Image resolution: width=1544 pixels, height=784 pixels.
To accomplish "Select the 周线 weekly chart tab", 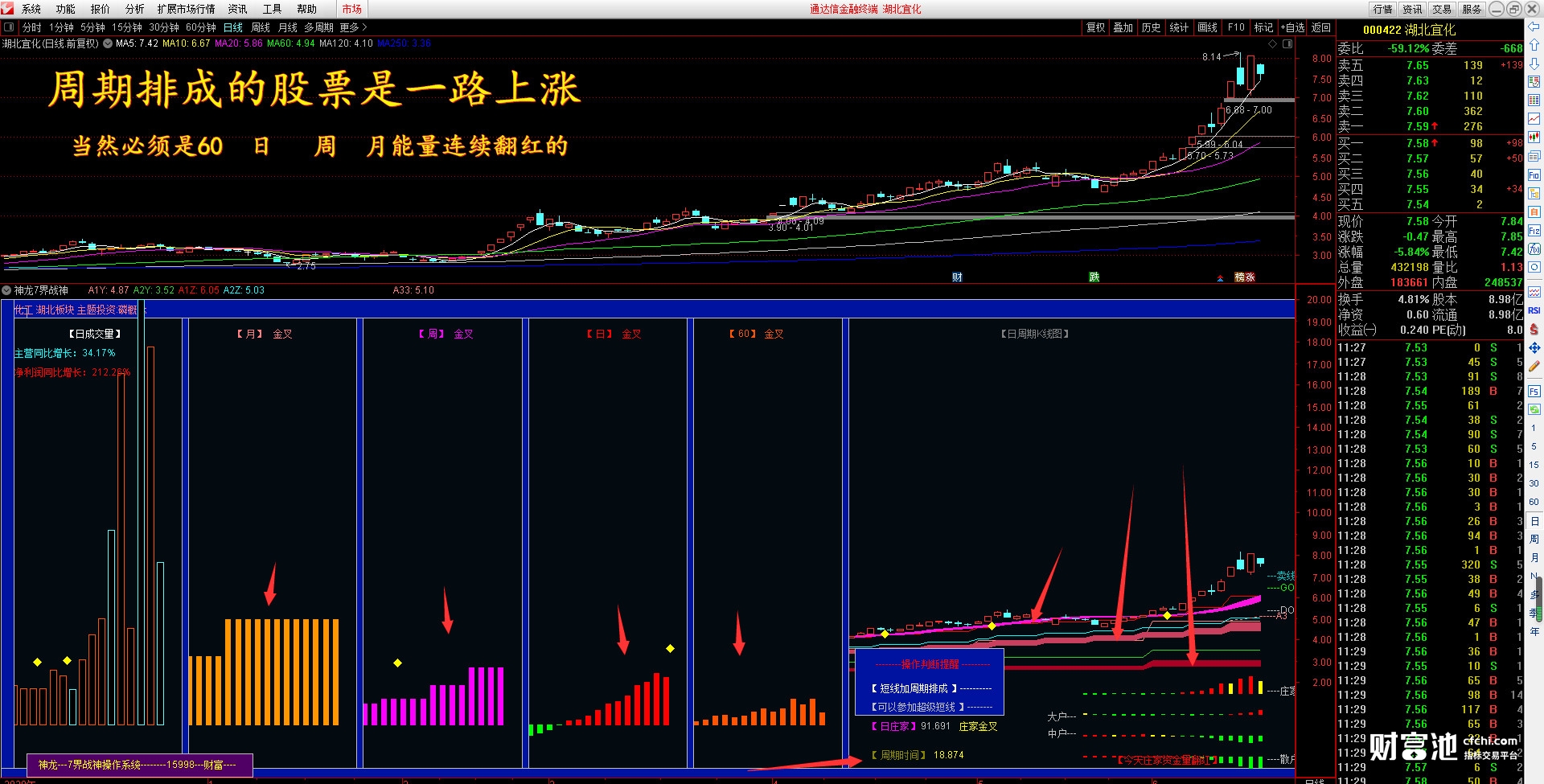I will click(x=261, y=27).
